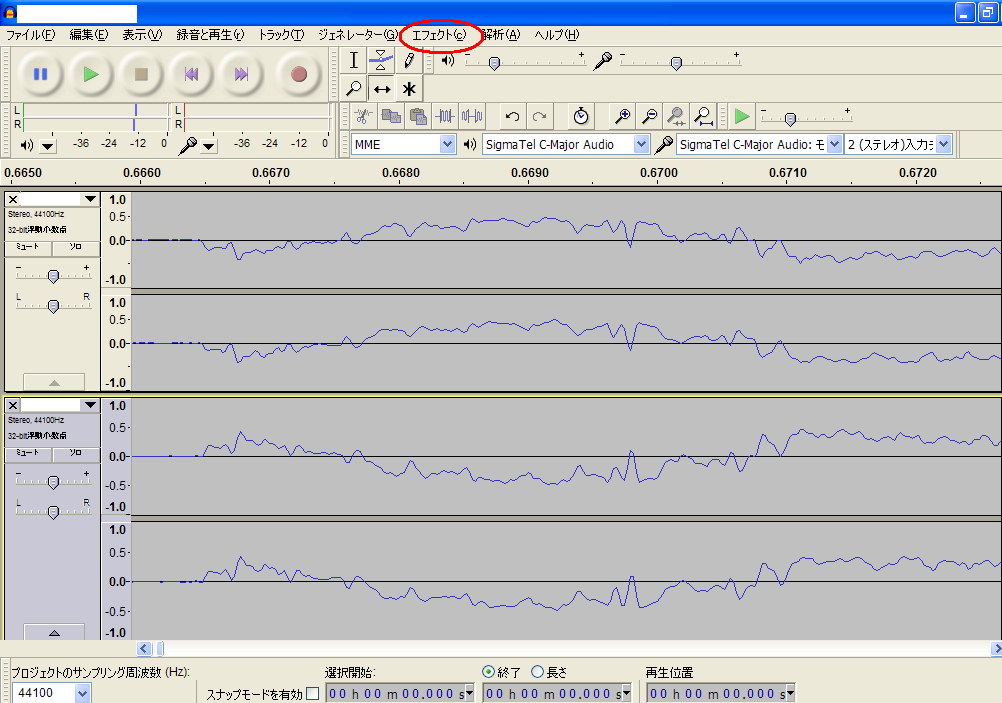
Task: Open エフェクト(C) menu
Action: pyautogui.click(x=439, y=35)
